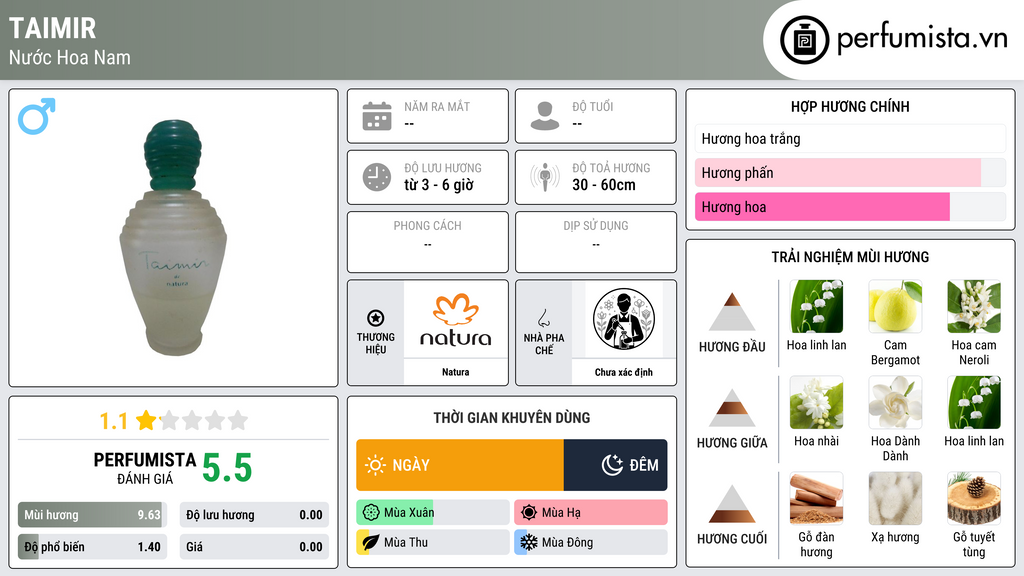Select Hoa linh lan middle note image
This screenshot has width=1024, height=576.
coord(974,402)
